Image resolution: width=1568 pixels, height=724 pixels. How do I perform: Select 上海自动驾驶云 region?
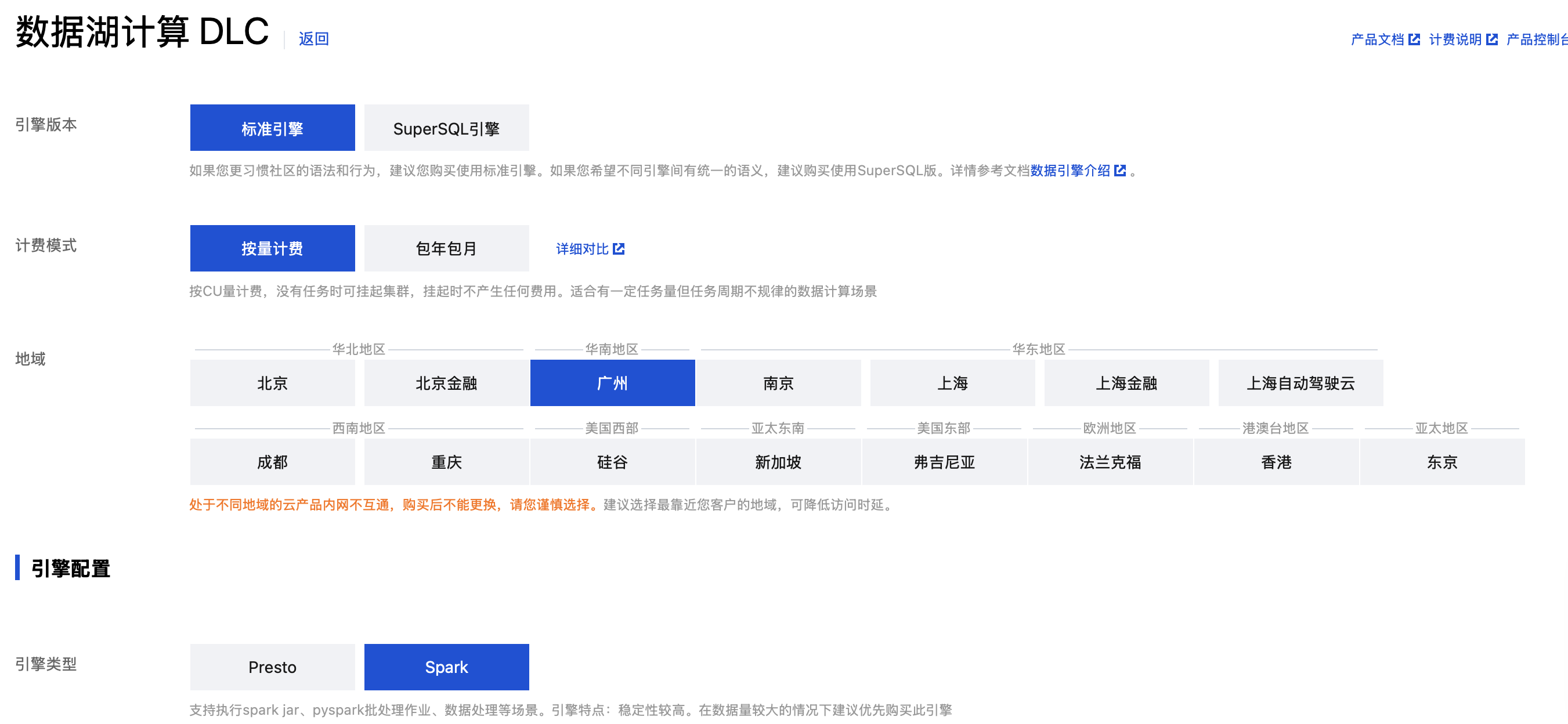pyautogui.click(x=1301, y=383)
